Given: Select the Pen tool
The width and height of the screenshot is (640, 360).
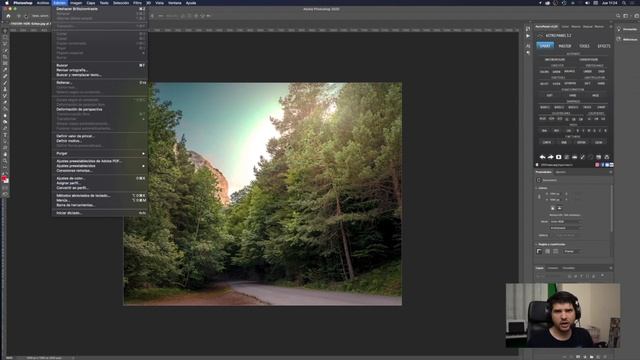Looking at the screenshot, I should pos(5,128).
